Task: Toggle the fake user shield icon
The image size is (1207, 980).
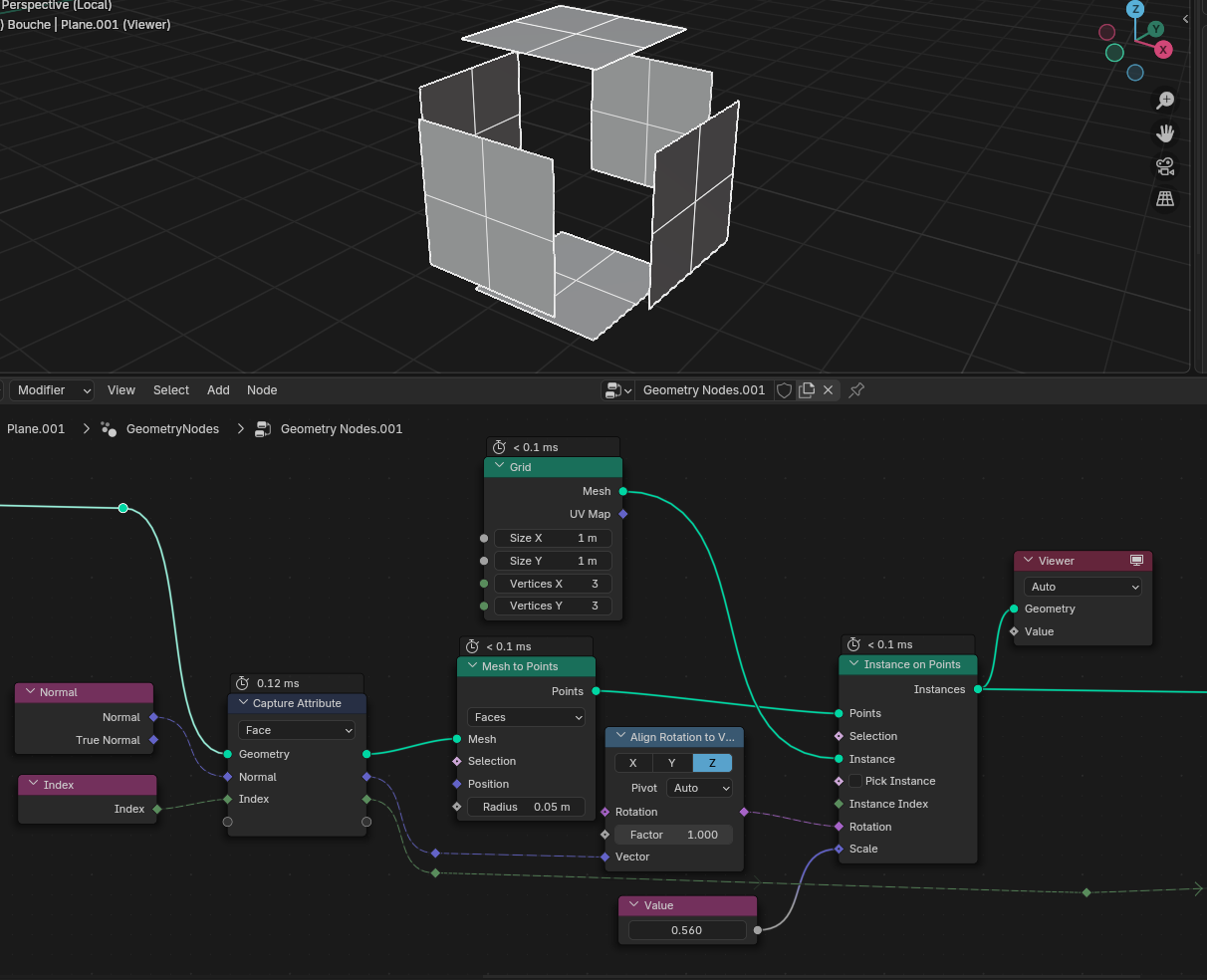Action: 784,390
